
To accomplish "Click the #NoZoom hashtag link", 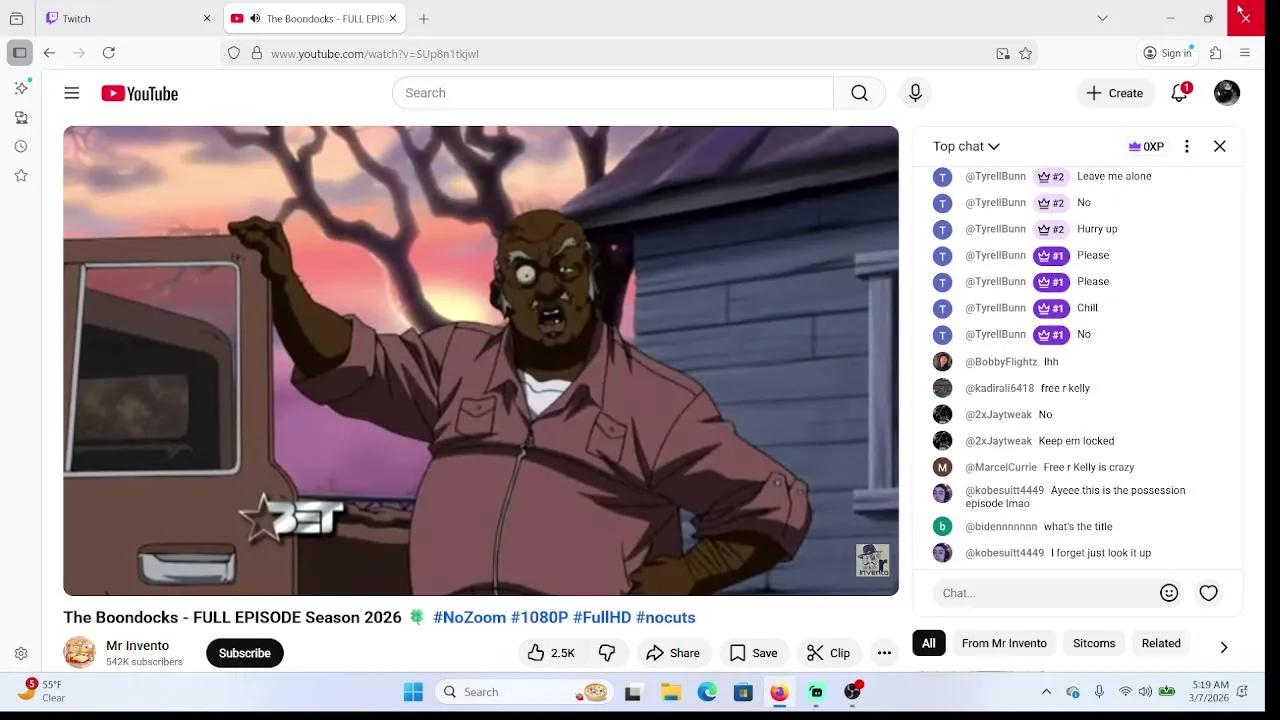I will point(469,617).
